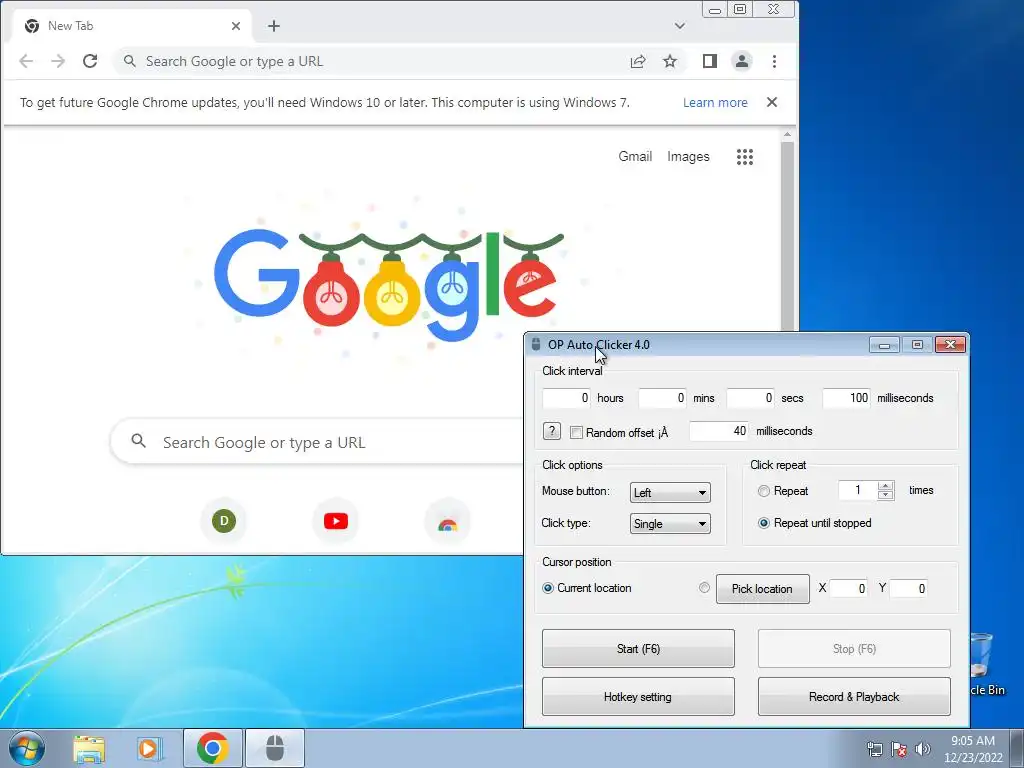1024x768 pixels.
Task: Click the random offset 40 milliseconds field
Action: coord(718,431)
